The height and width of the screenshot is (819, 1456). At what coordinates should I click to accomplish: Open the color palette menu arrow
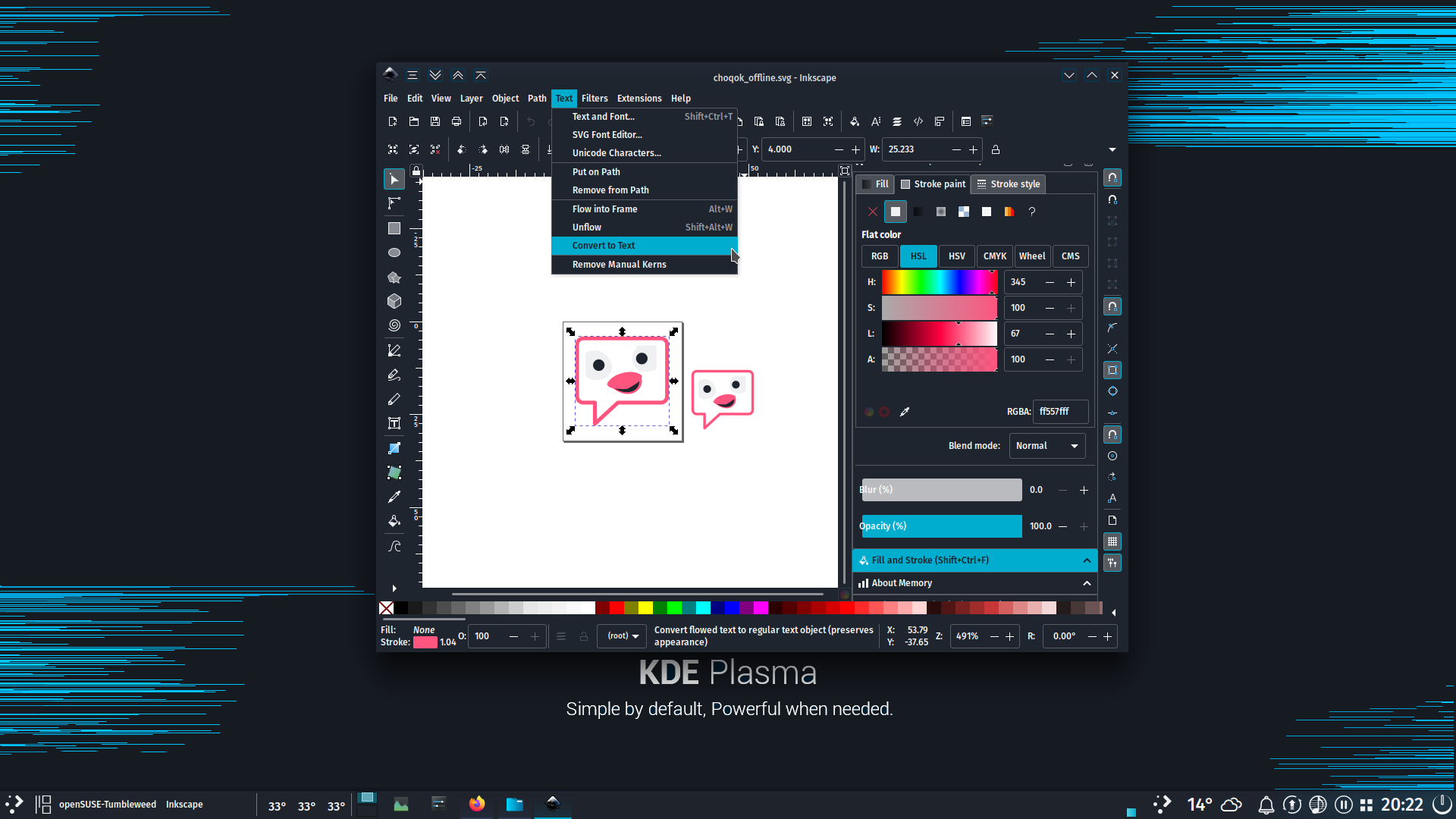coord(1113,613)
